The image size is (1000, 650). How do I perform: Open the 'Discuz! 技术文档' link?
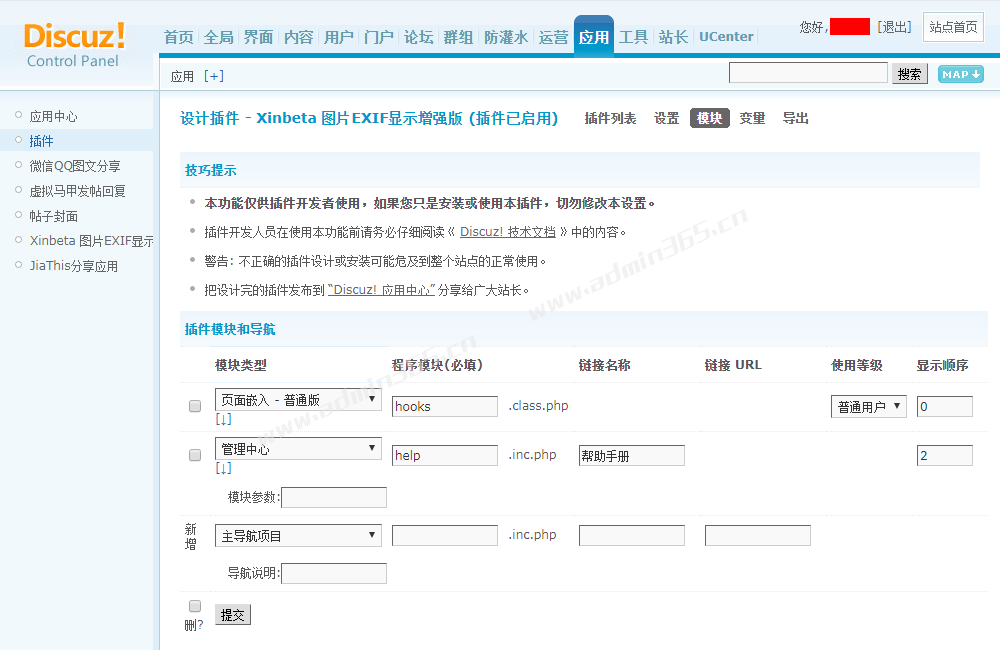point(508,232)
